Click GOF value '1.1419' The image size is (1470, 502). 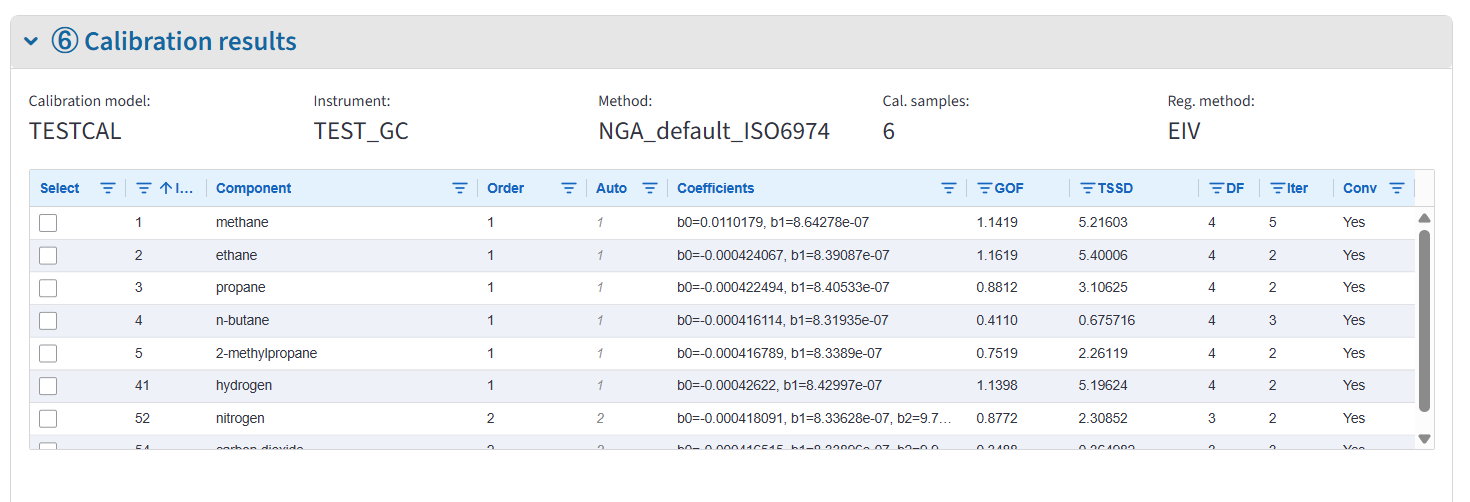click(996, 223)
